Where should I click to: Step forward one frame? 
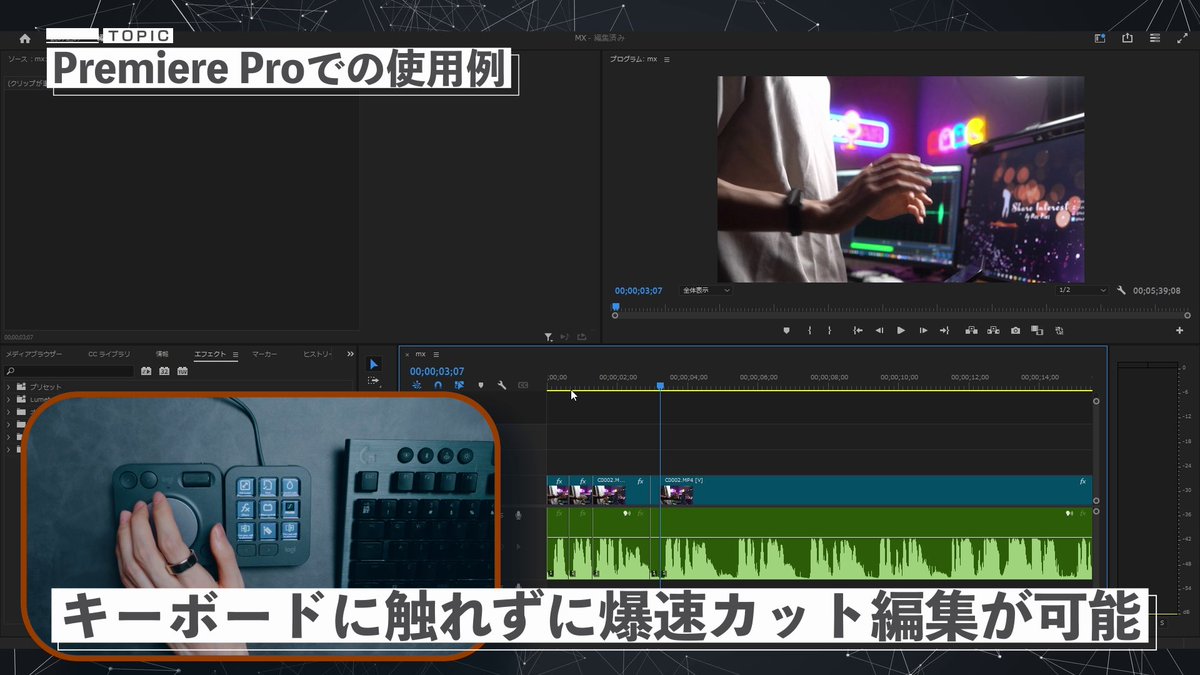click(923, 330)
